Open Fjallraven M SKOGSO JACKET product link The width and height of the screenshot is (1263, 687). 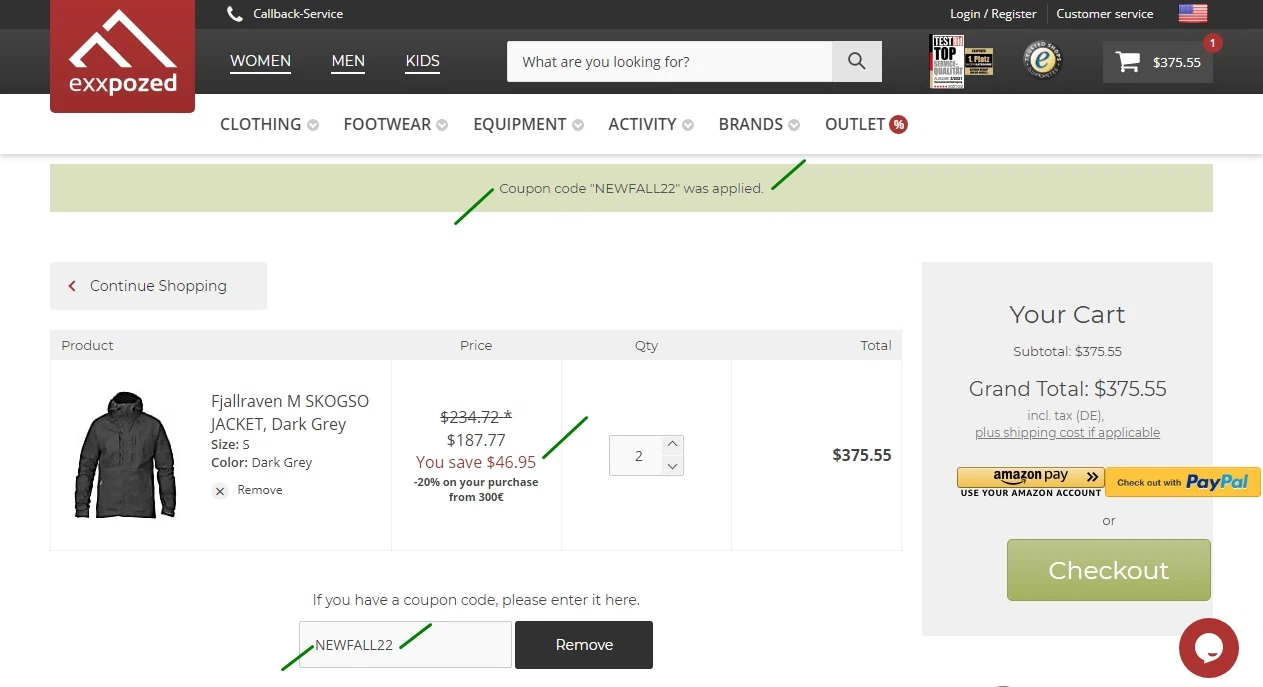coord(290,412)
